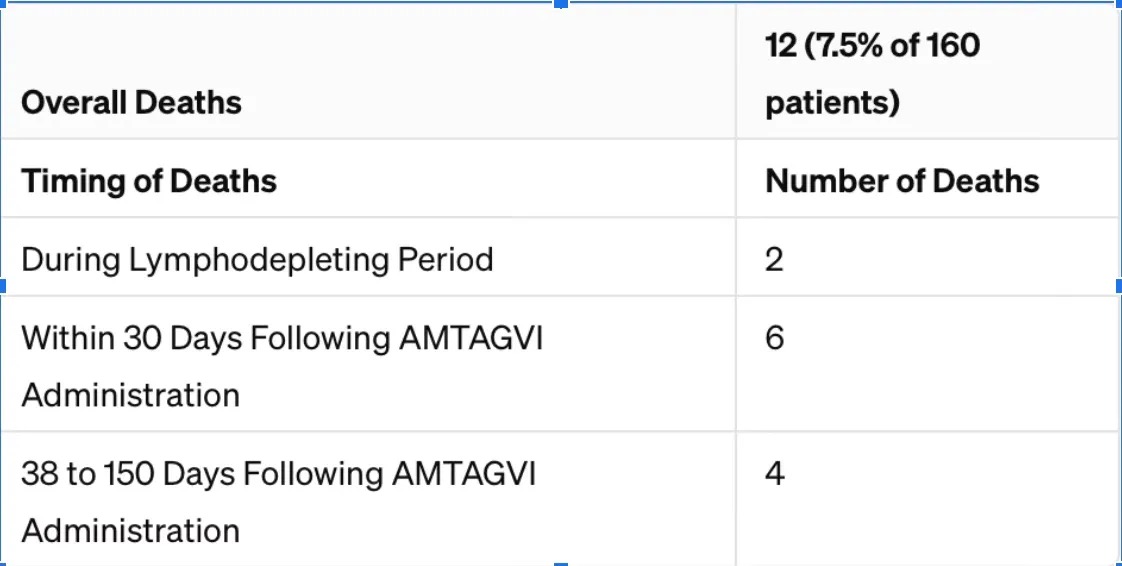Click the word "patients)" in the top-right cell
The image size is (1122, 566).
click(832, 103)
